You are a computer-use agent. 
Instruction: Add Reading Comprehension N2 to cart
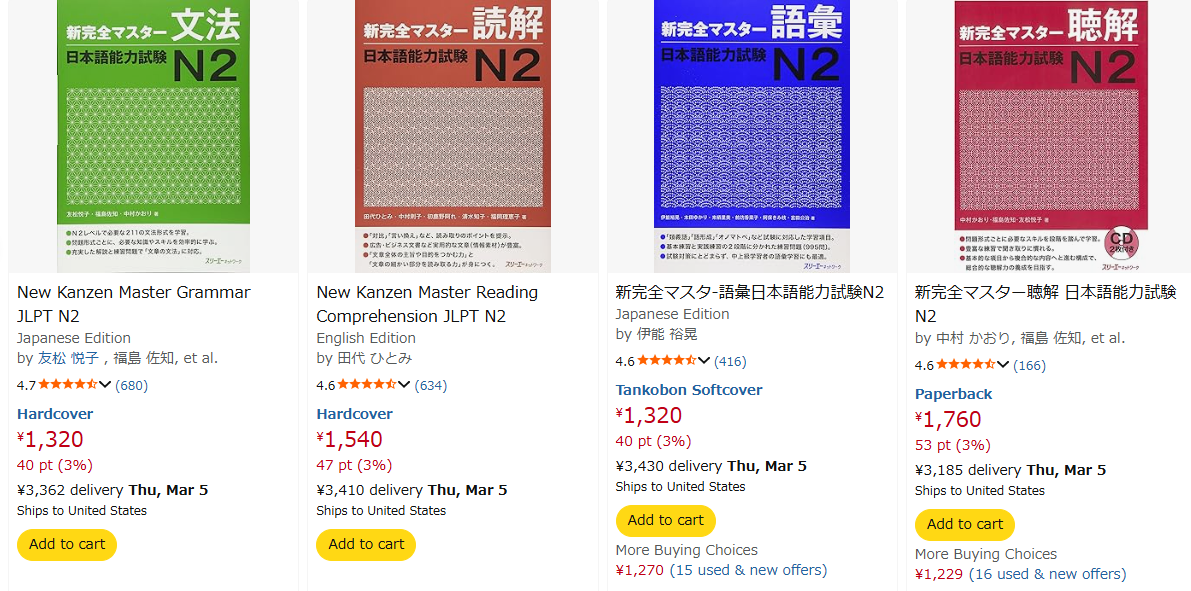pos(366,544)
